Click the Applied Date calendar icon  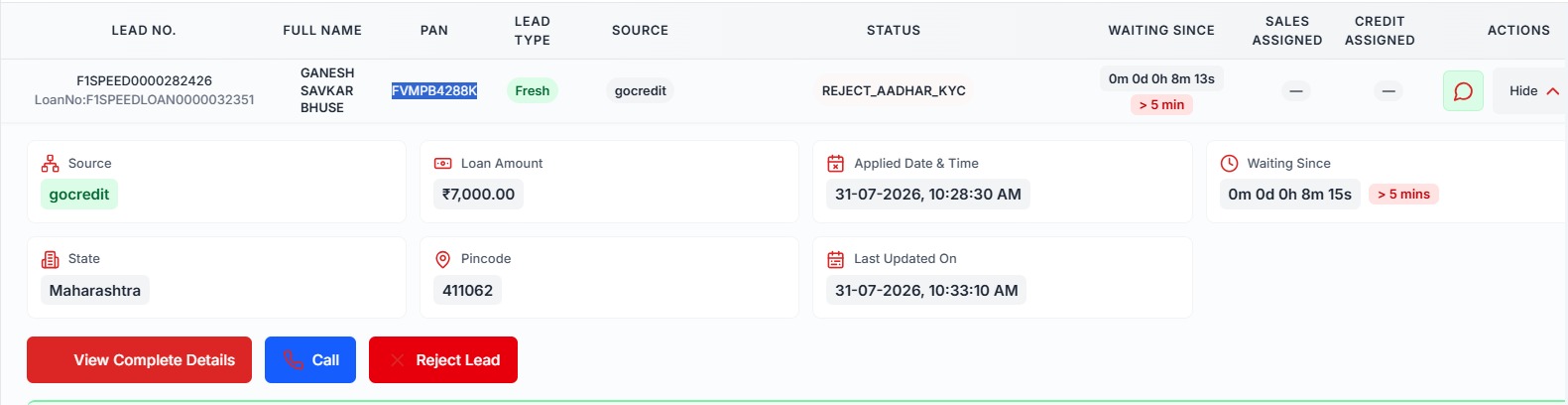click(836, 164)
